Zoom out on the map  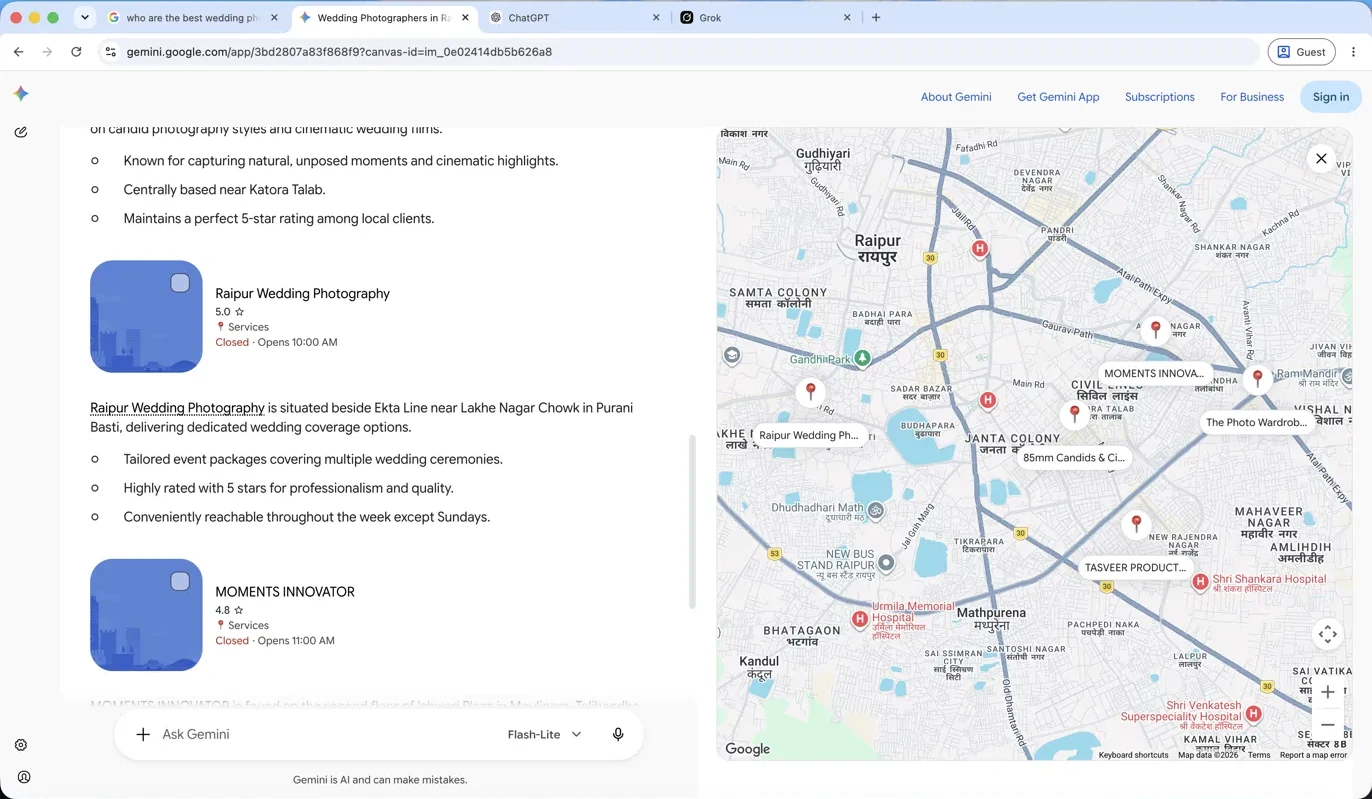coord(1327,725)
